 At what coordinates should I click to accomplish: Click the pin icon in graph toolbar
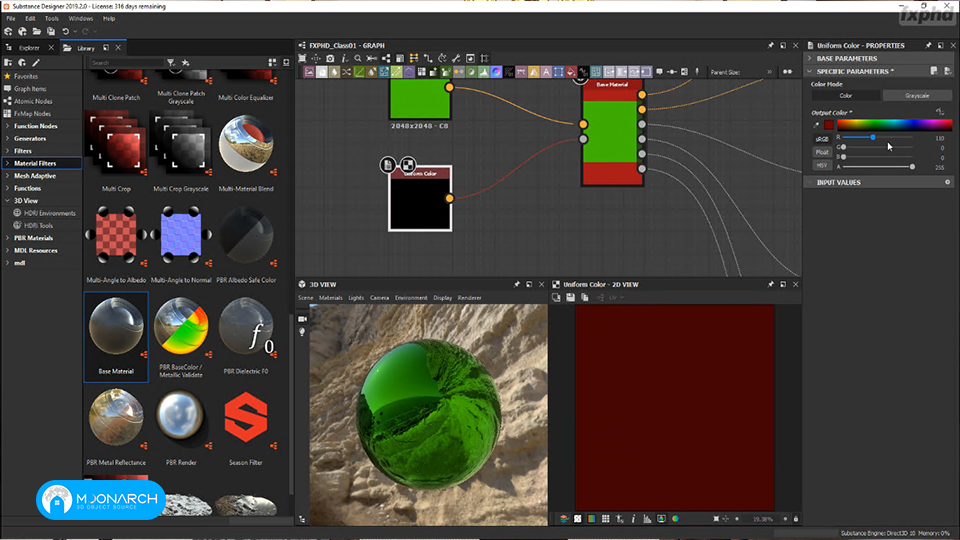coord(697,72)
